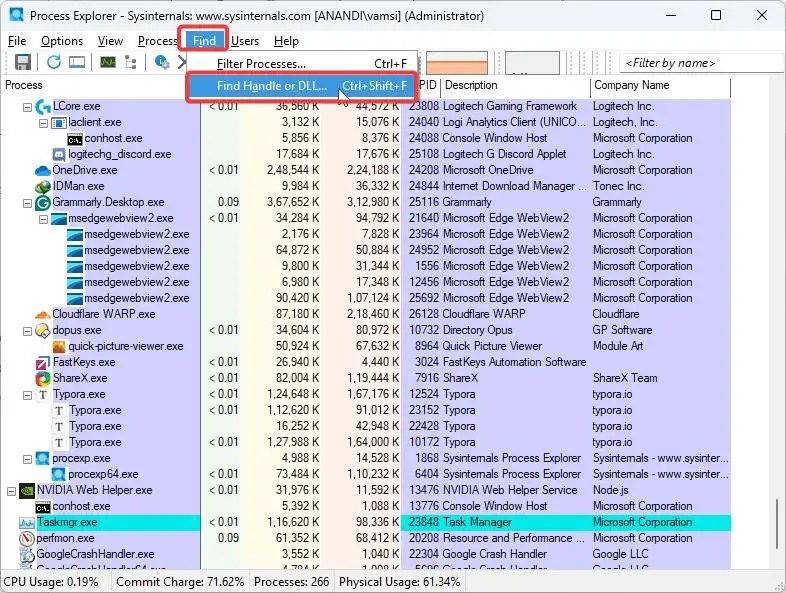Click the laclient.exe window icon

pos(59,122)
